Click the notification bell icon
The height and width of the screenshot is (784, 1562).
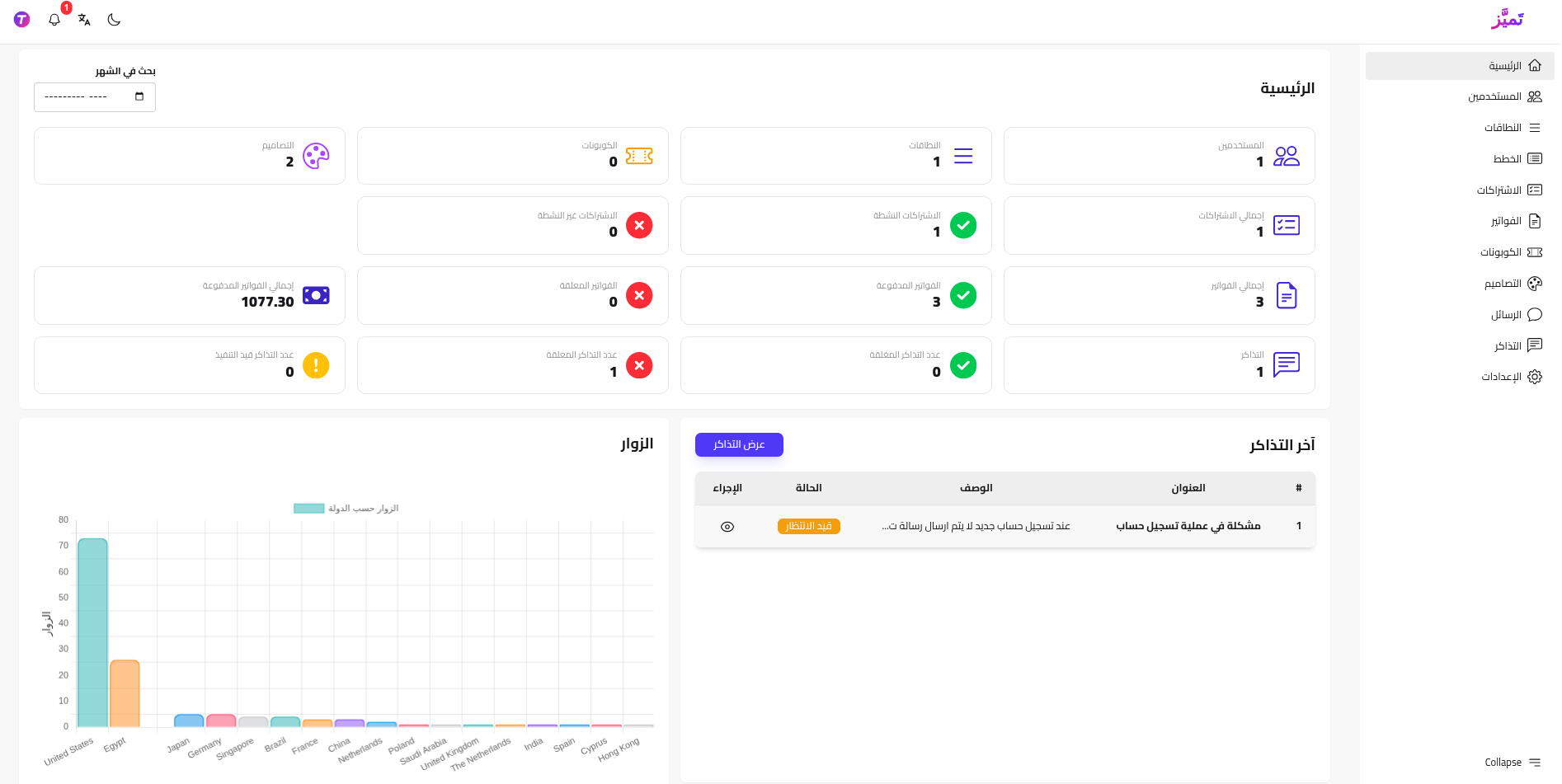click(x=54, y=20)
